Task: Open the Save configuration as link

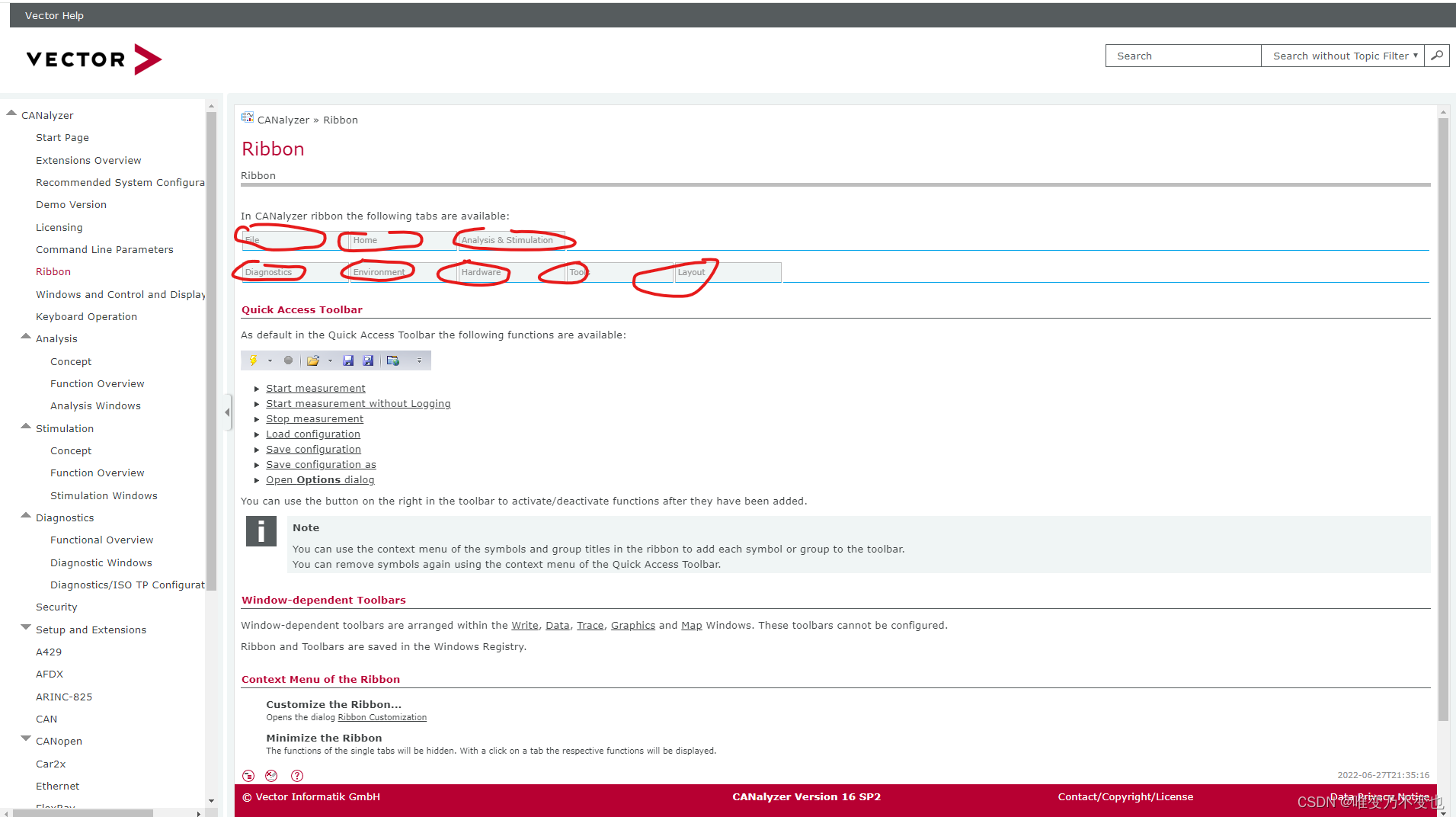Action: pos(321,465)
